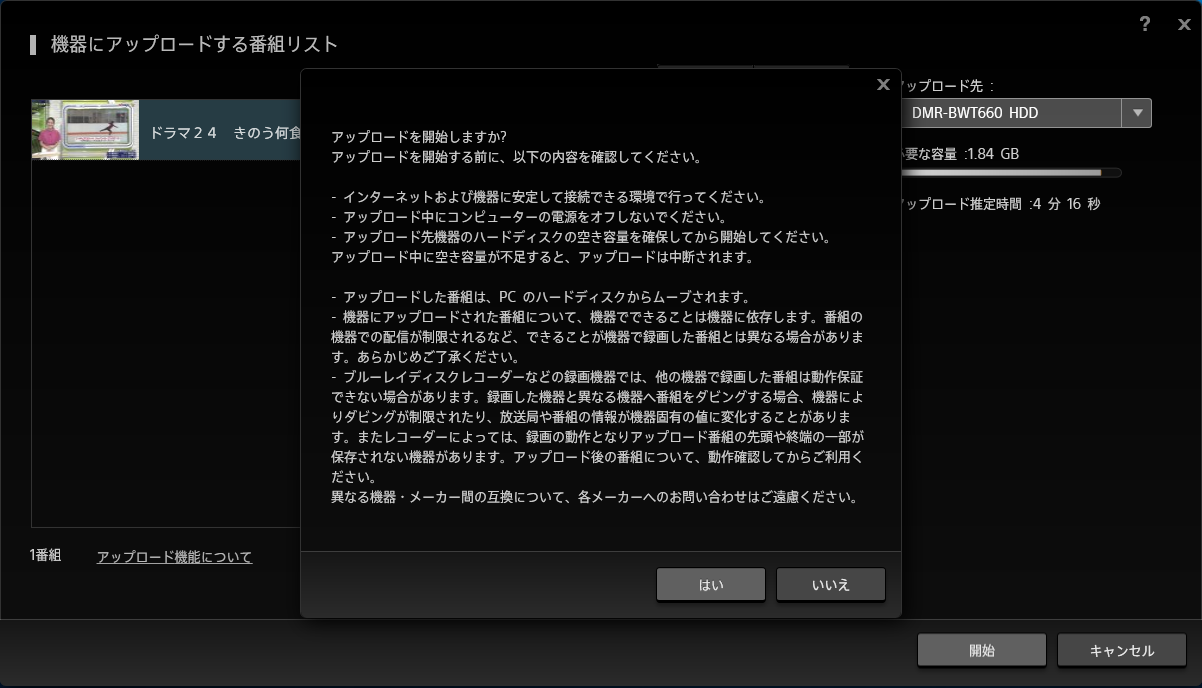Close the upload list window with top-right X
Viewport: 1202px width, 688px height.
click(1184, 25)
